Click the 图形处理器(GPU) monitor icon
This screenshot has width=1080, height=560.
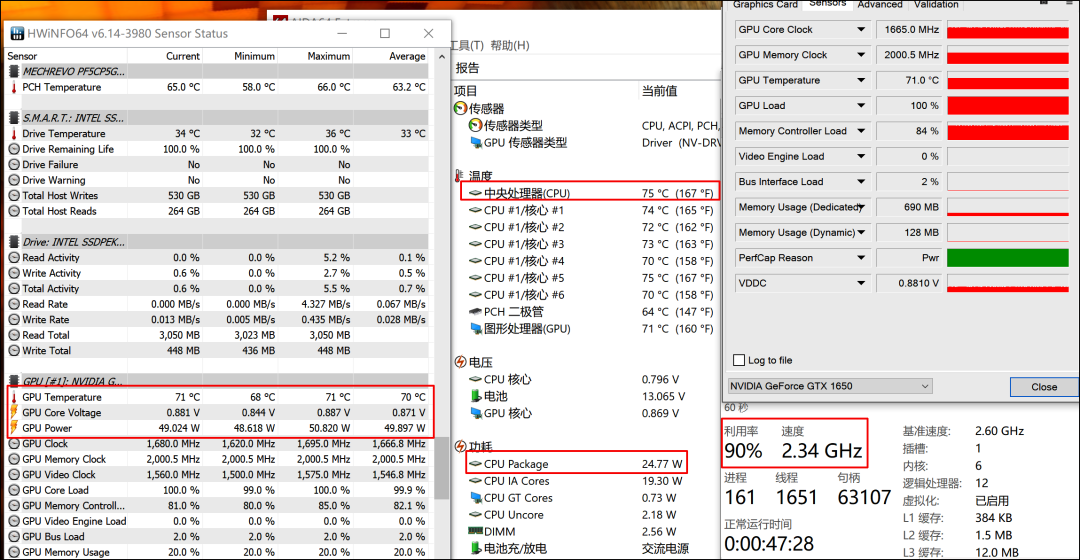pos(475,329)
